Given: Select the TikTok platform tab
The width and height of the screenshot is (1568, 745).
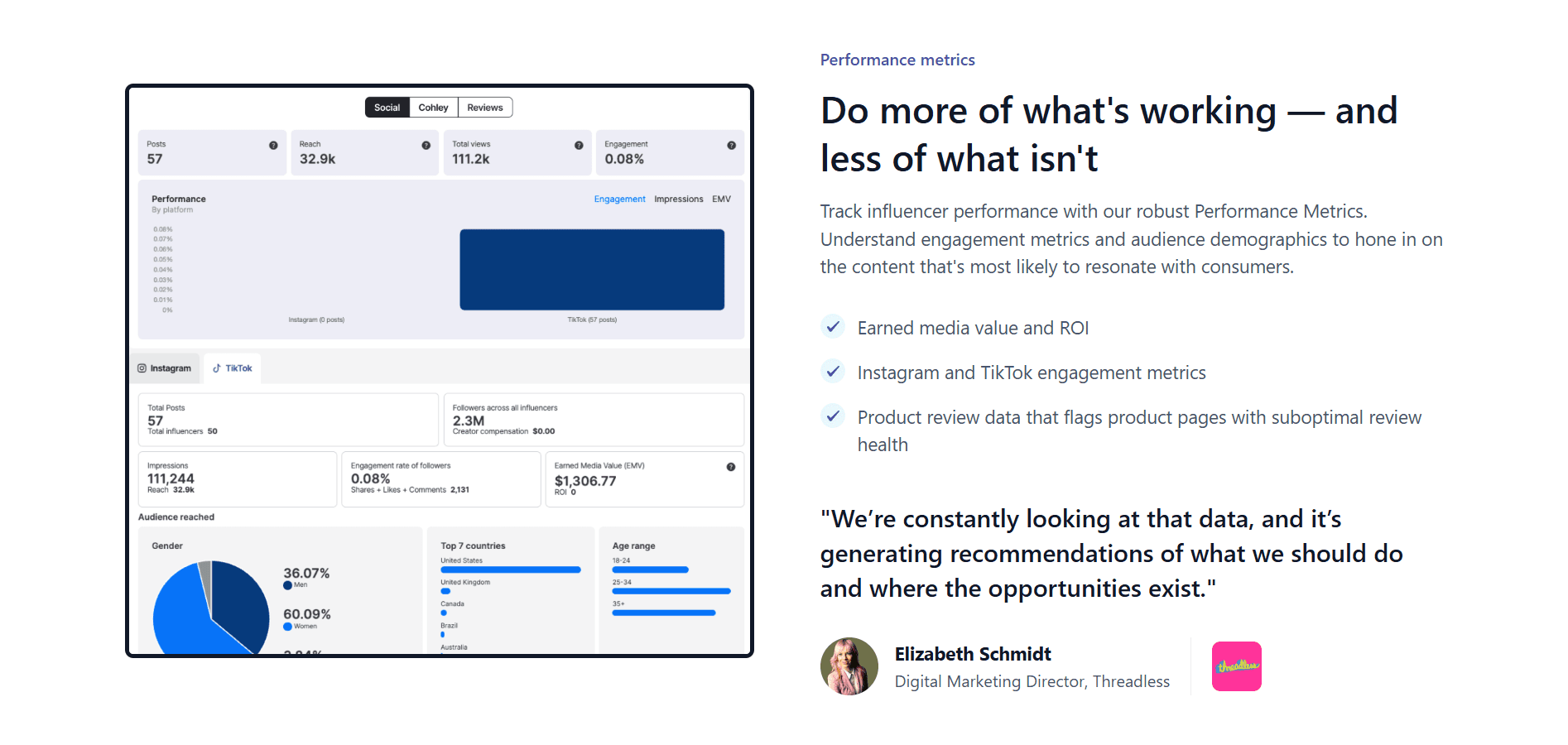Looking at the screenshot, I should click(x=232, y=368).
